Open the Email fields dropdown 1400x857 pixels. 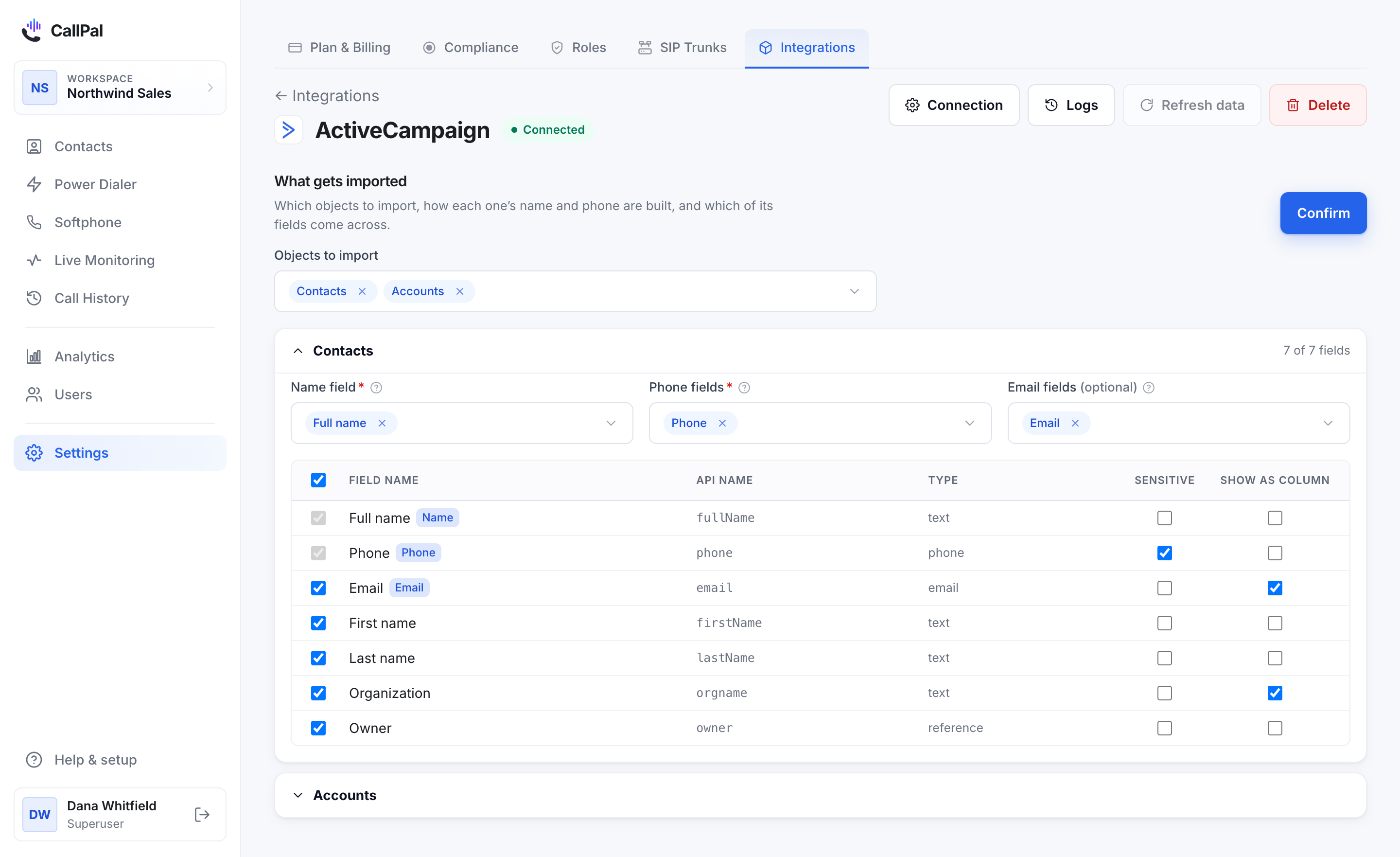1178,423
